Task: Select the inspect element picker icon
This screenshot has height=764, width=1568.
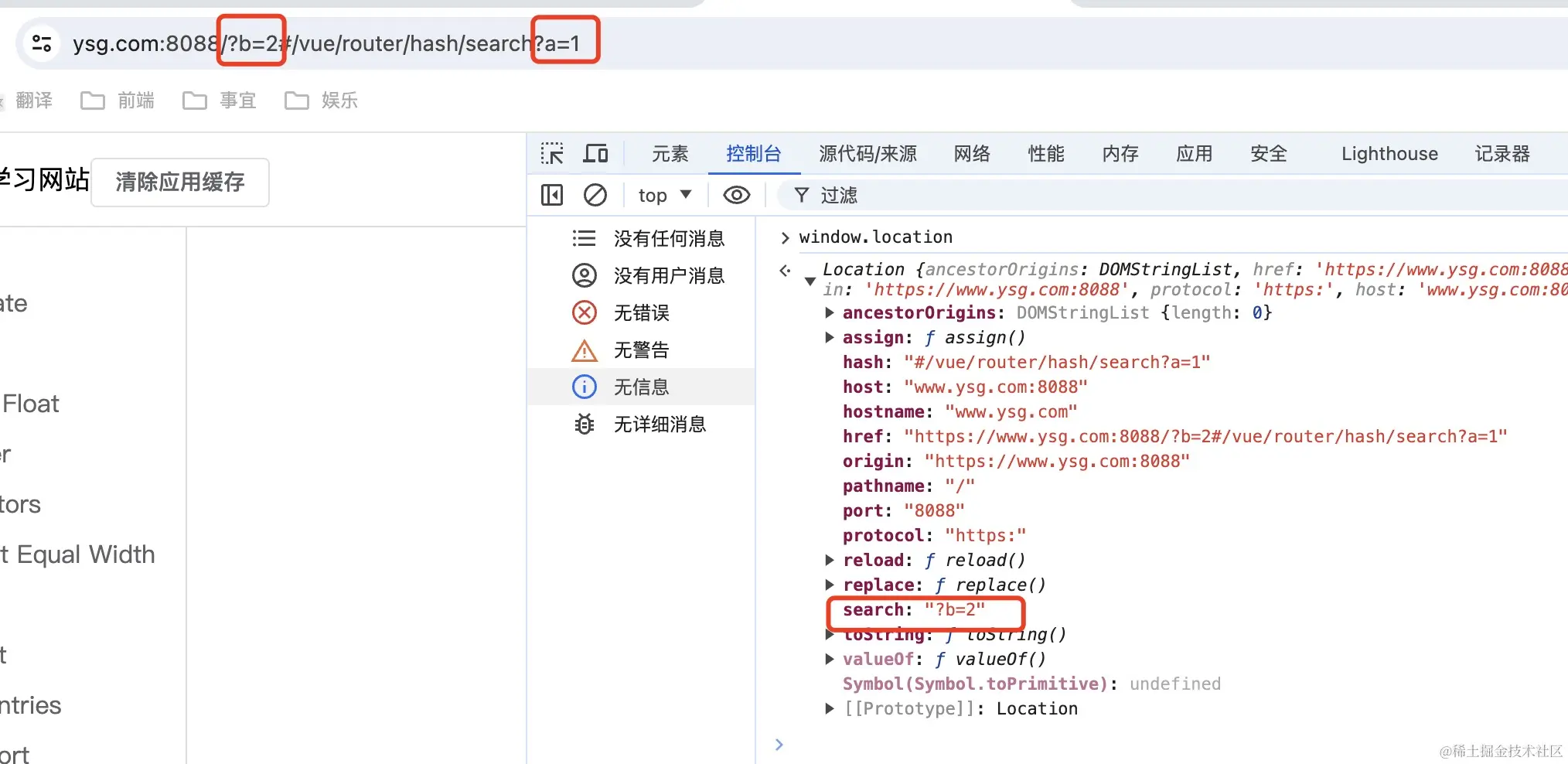Action: (552, 154)
